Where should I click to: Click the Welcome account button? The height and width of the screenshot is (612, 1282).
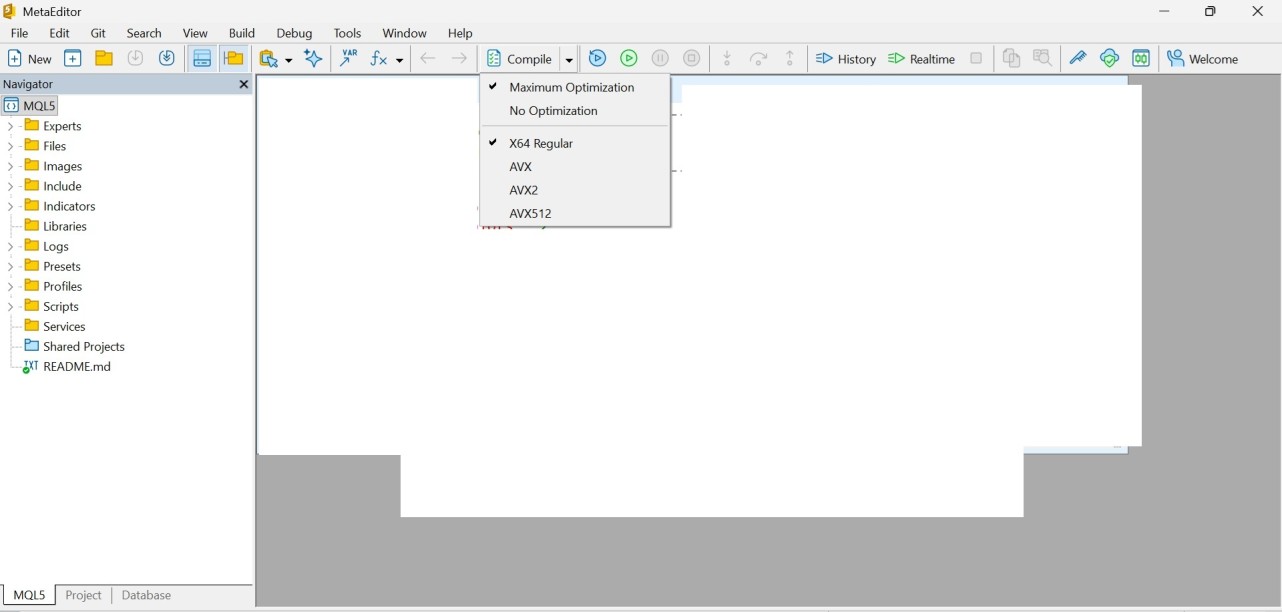(x=1204, y=59)
